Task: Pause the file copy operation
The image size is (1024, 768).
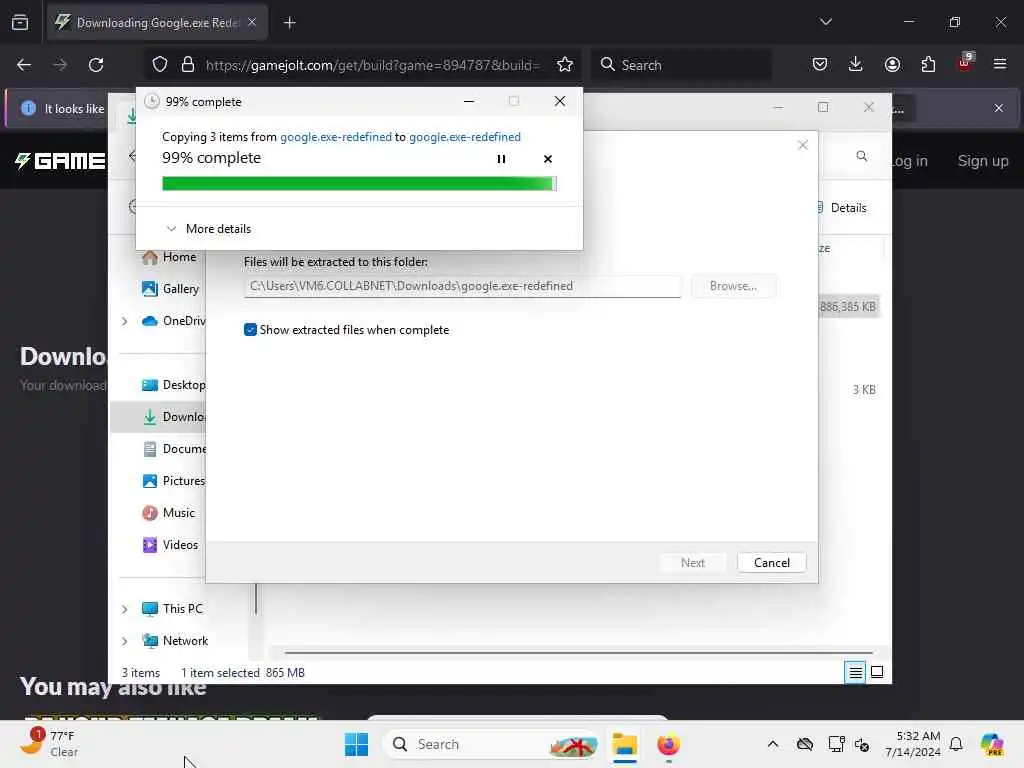Action: click(501, 159)
